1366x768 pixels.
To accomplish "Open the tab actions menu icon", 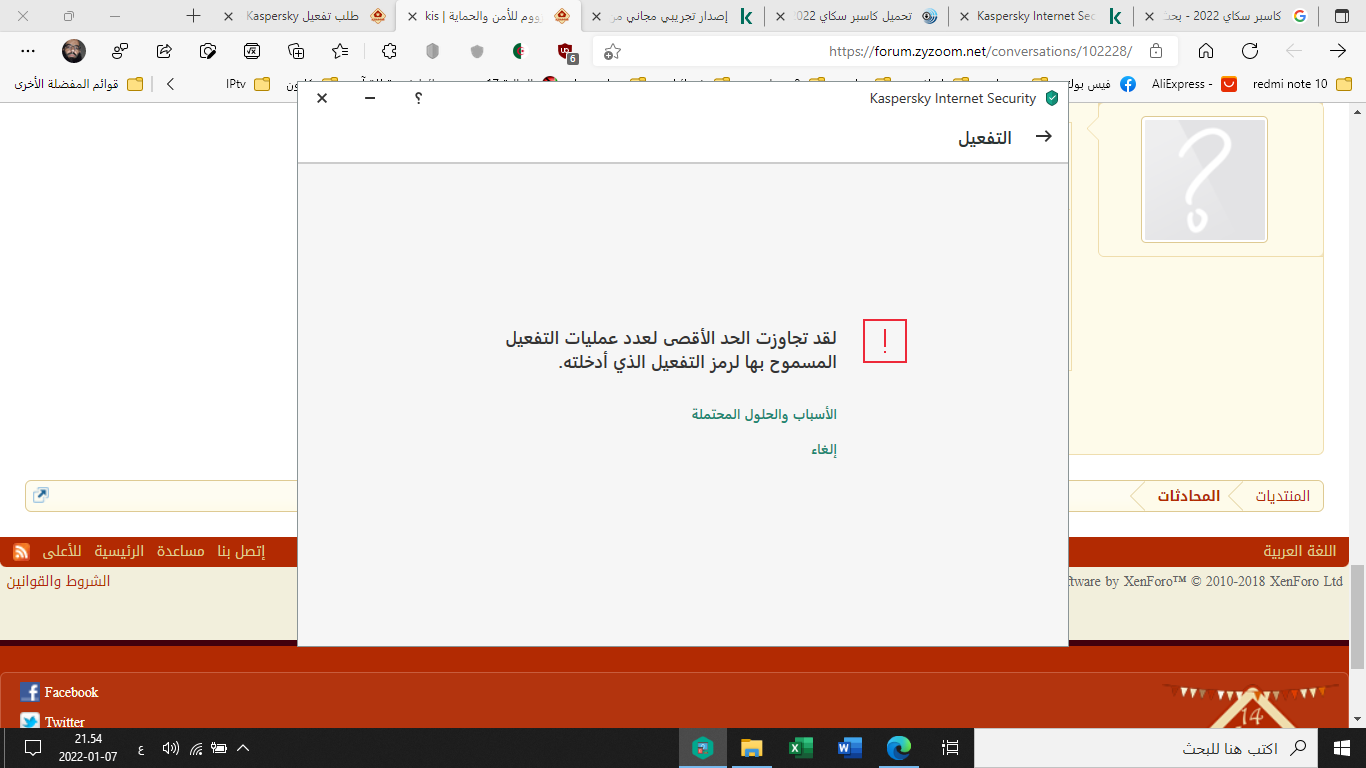I will pos(1341,16).
